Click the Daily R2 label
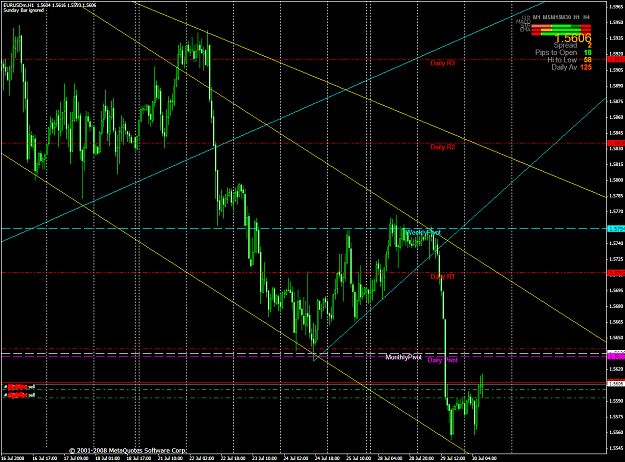The width and height of the screenshot is (625, 462). pos(442,147)
